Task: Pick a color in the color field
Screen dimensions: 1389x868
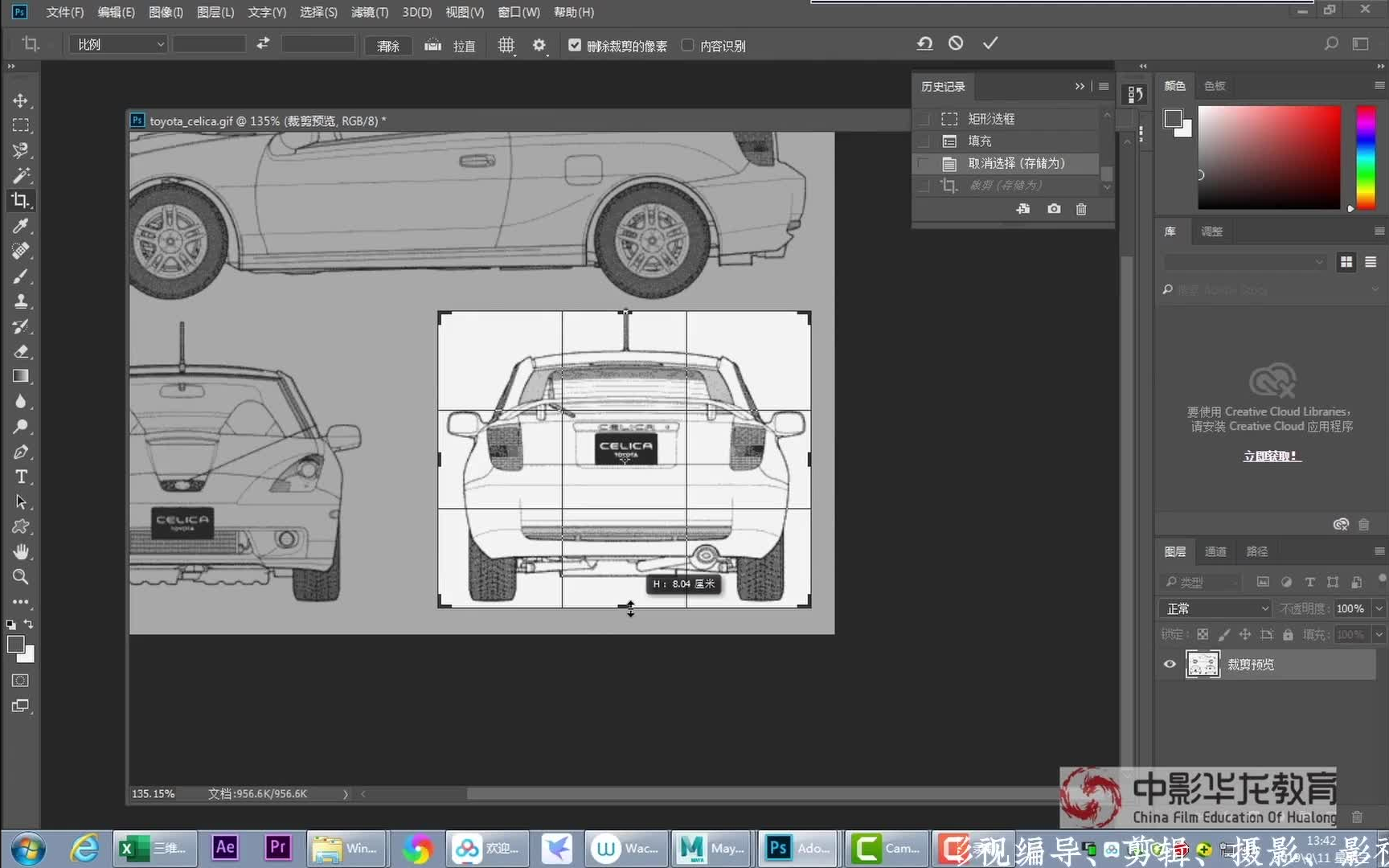Action: coord(1269,157)
